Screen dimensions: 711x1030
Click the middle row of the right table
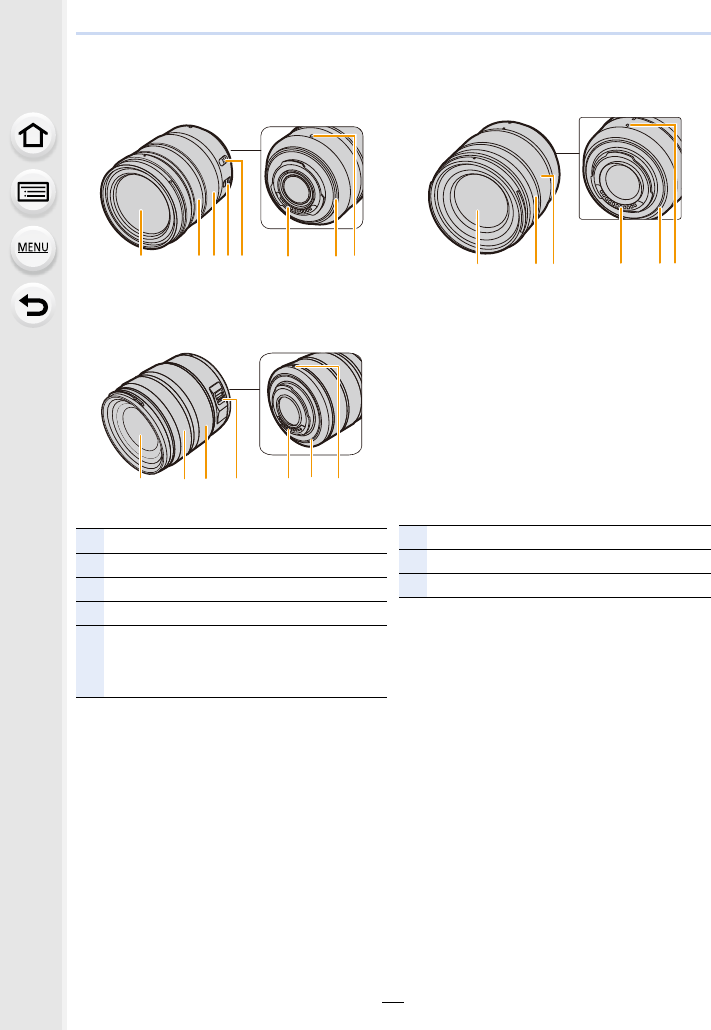coord(555,562)
